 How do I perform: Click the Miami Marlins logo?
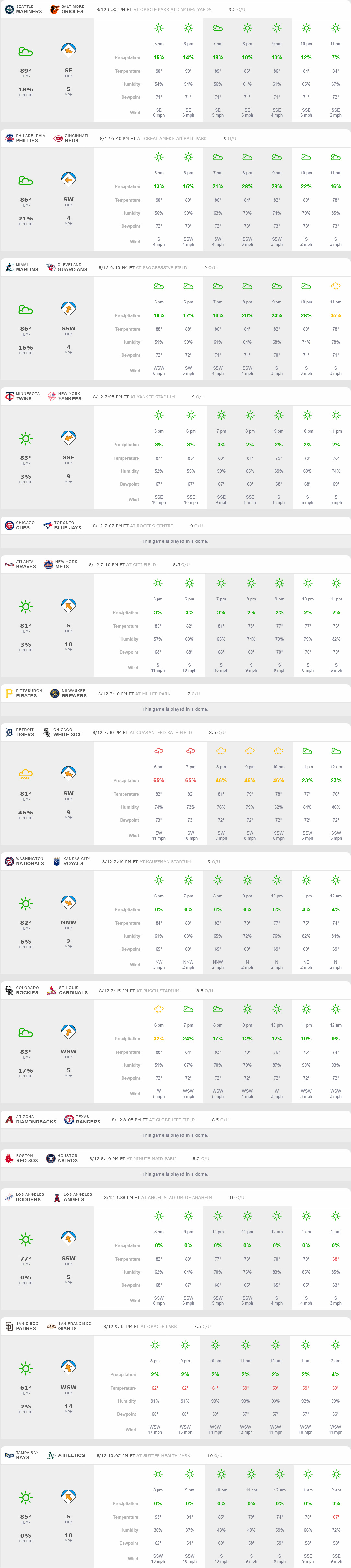tap(9, 267)
